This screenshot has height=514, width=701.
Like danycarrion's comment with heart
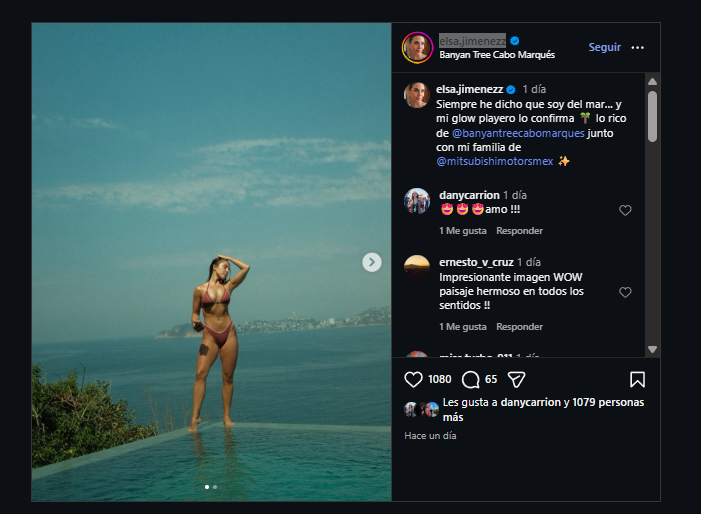point(625,210)
